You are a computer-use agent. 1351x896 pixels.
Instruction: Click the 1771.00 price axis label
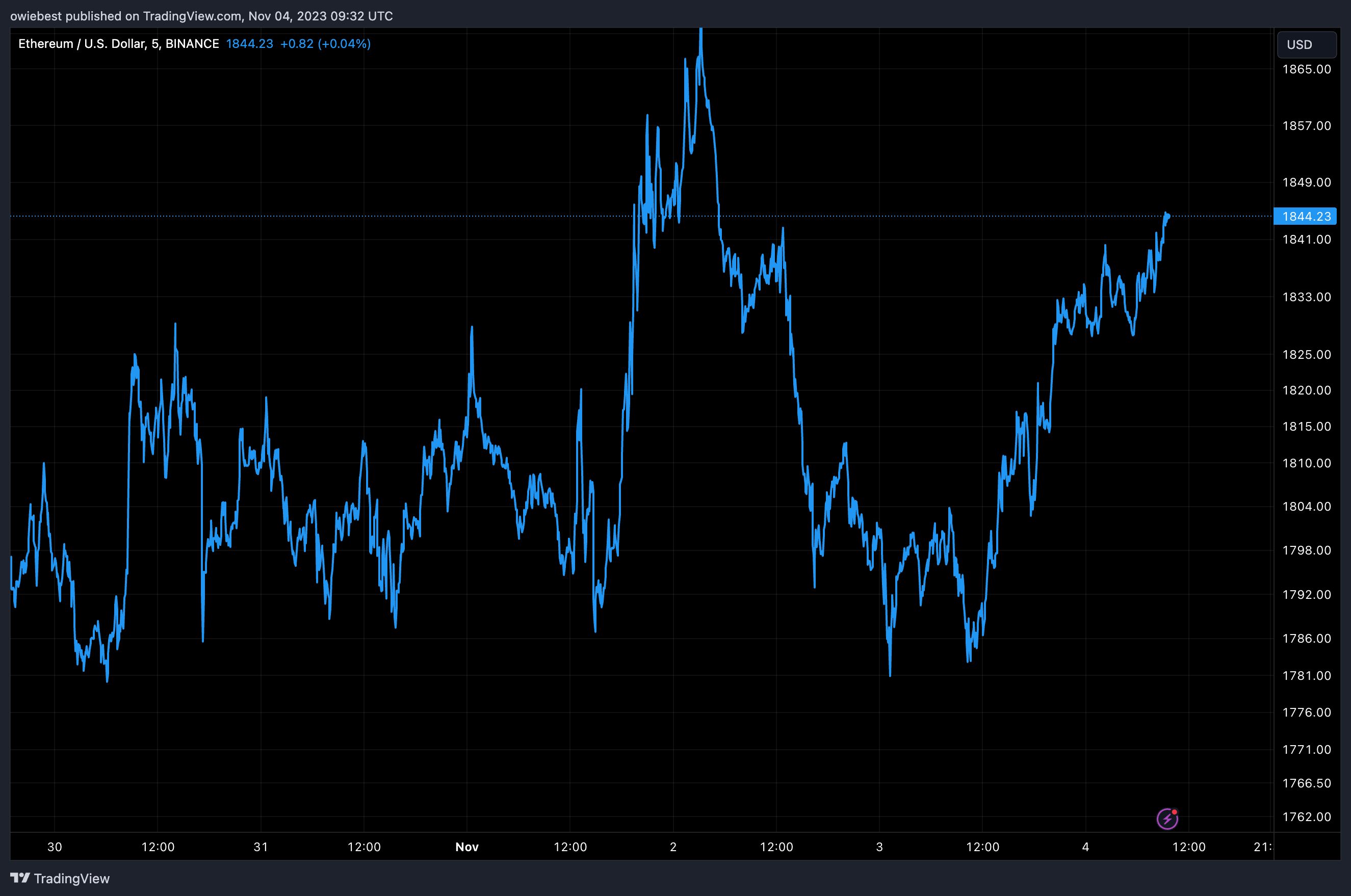coord(1307,750)
